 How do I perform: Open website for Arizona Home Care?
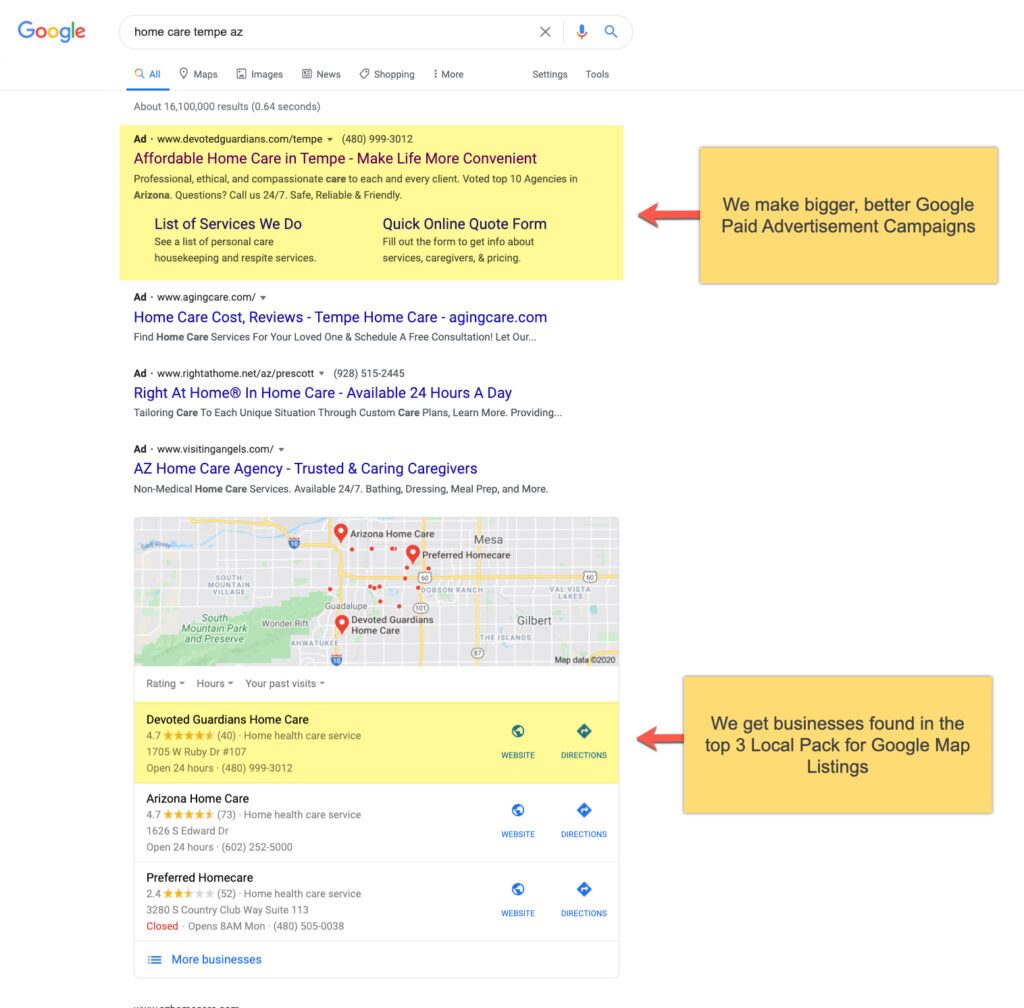click(x=518, y=820)
